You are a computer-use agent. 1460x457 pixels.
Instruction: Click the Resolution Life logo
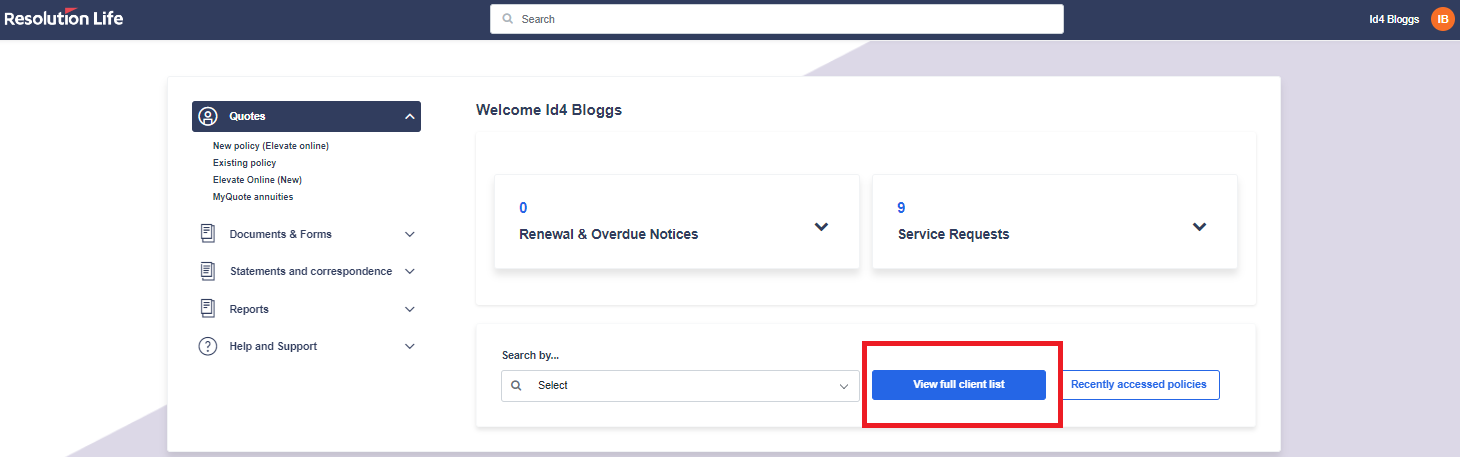(x=64, y=17)
